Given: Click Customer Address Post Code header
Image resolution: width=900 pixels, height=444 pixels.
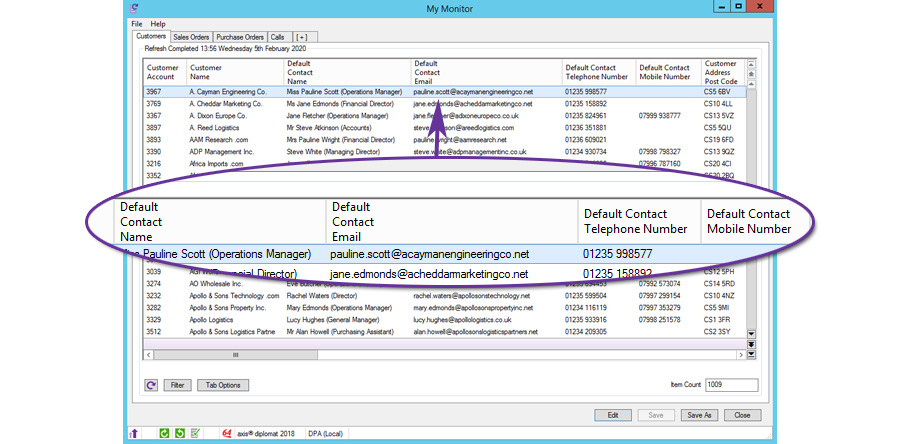Looking at the screenshot, I should coord(723,72).
